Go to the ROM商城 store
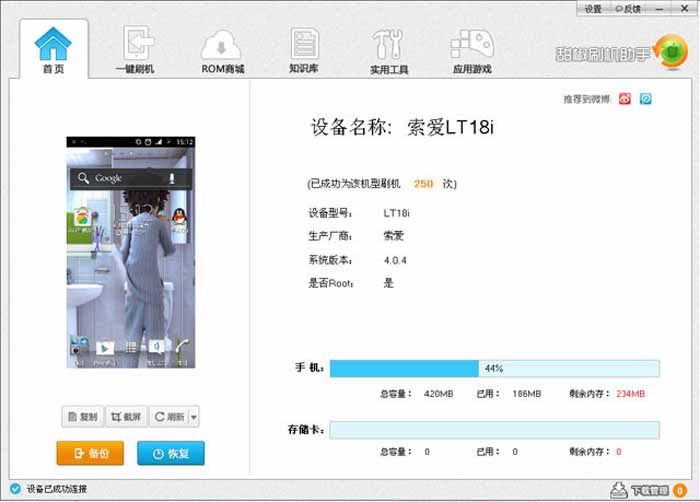 [222, 51]
